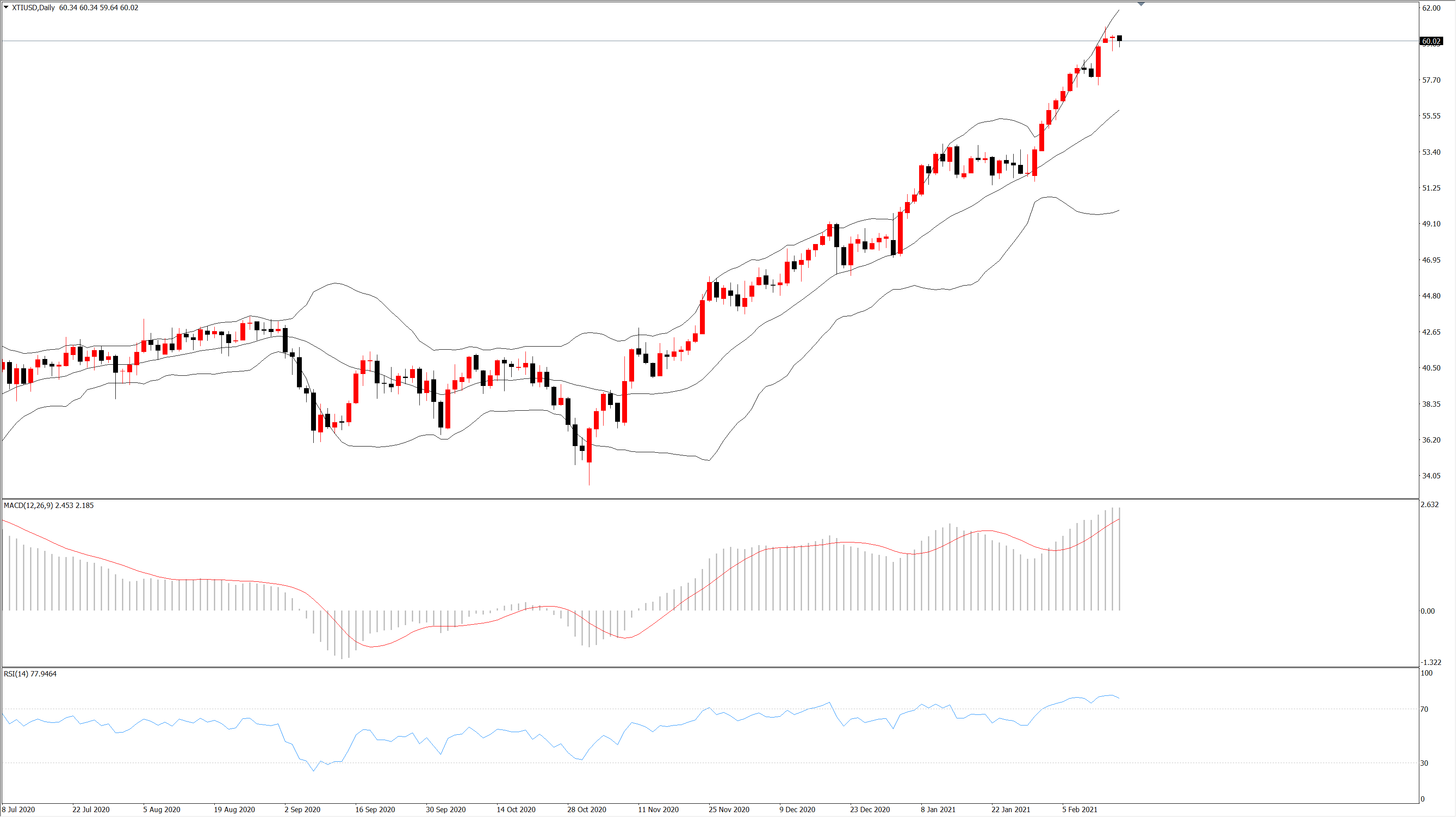This screenshot has width=1456, height=817.
Task: Click the gray chart shift triangle marker
Action: pos(1141,4)
